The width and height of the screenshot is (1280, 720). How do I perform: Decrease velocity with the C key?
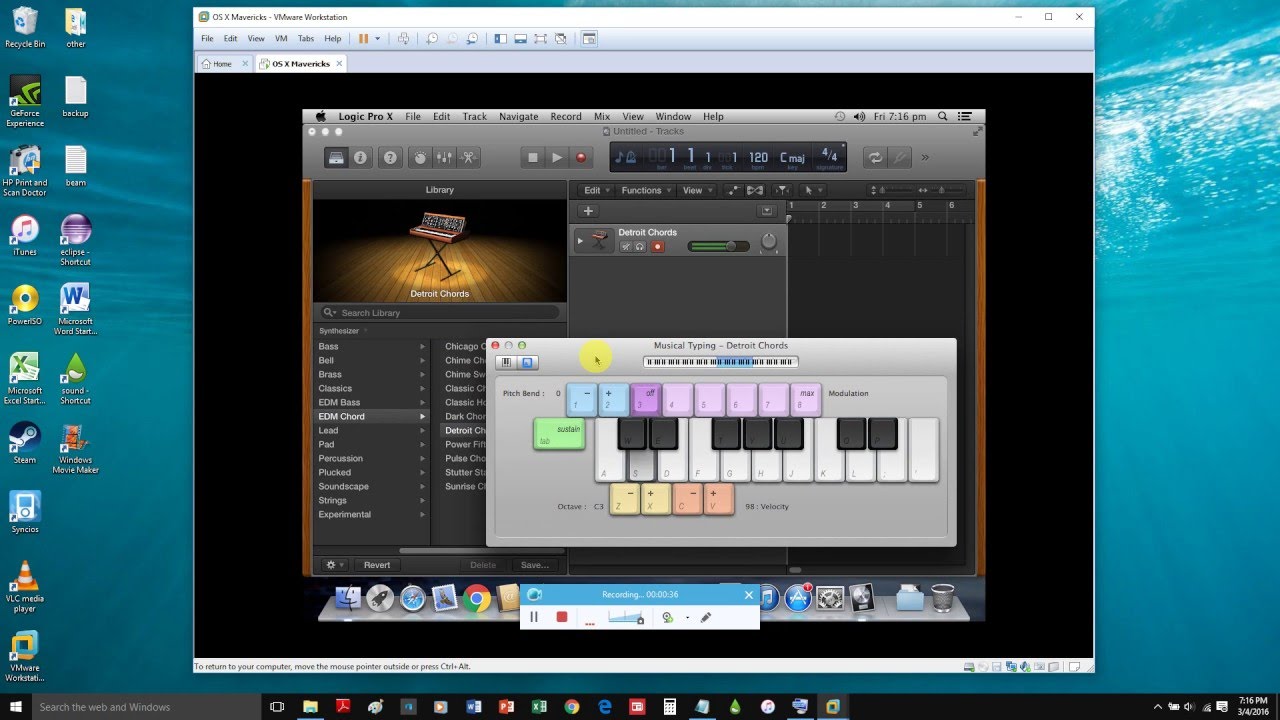pos(688,499)
